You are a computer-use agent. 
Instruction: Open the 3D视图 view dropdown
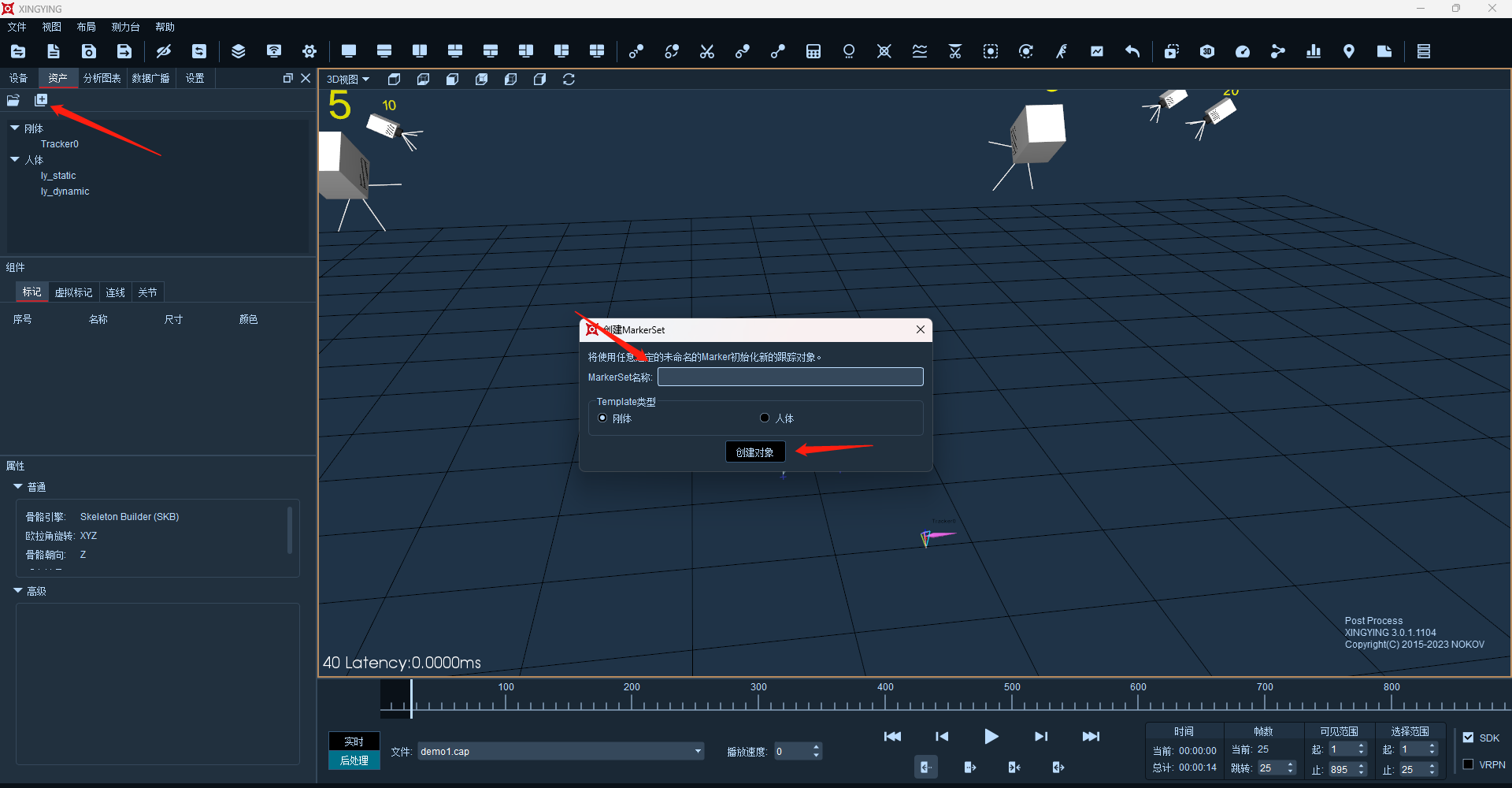point(348,79)
